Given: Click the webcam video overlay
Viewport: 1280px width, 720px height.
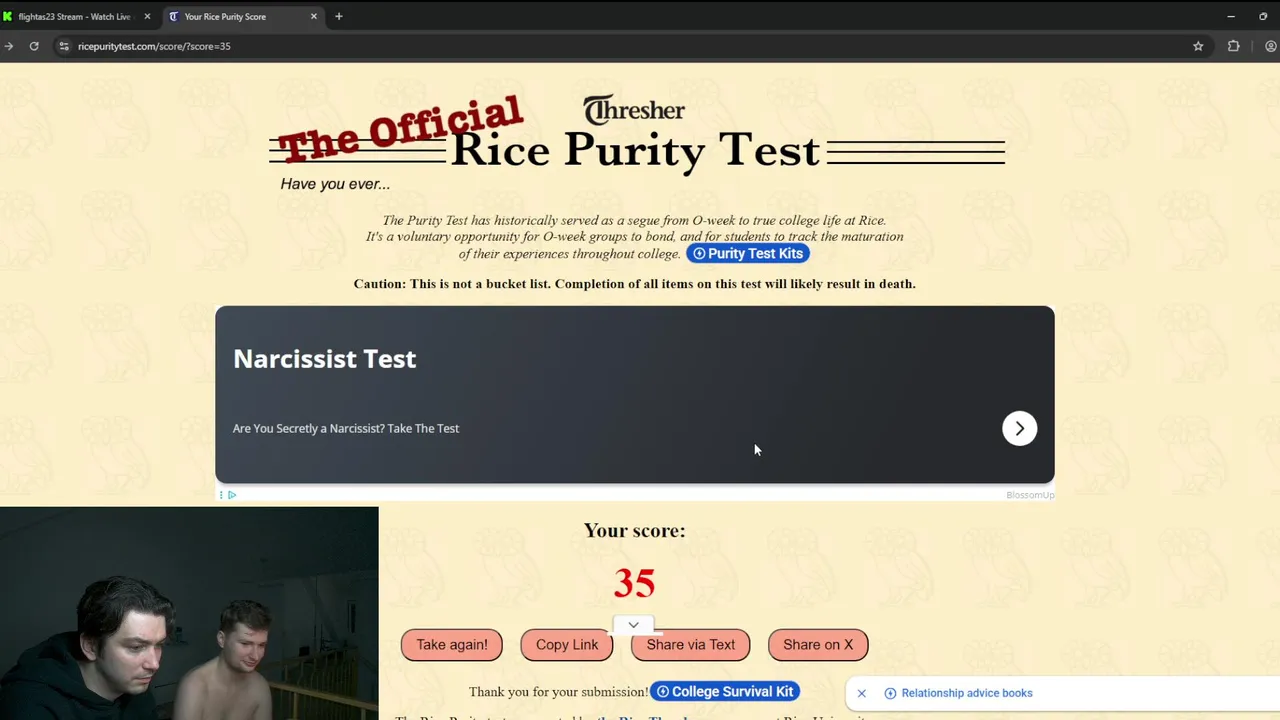Looking at the screenshot, I should coord(189,613).
